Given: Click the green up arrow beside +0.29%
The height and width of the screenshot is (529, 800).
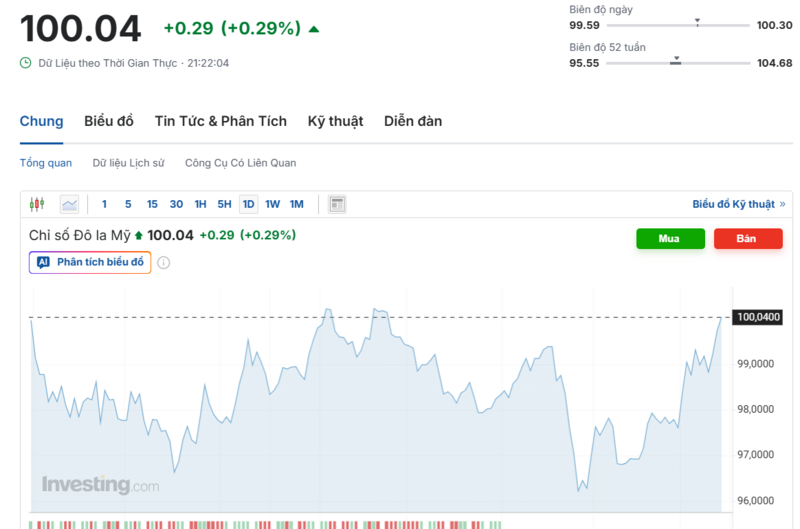Looking at the screenshot, I should 314,29.
